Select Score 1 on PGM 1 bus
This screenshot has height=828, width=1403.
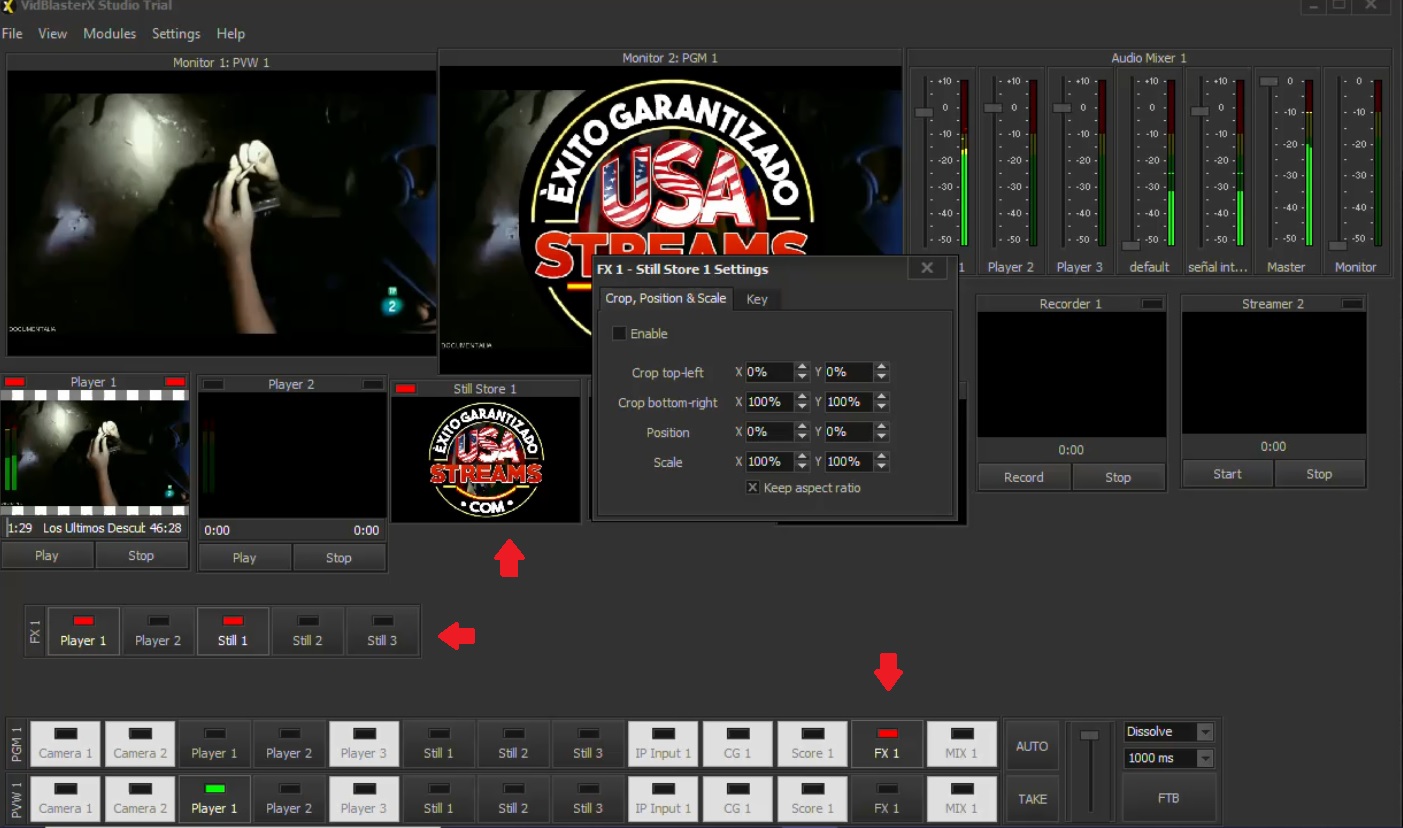(813, 744)
